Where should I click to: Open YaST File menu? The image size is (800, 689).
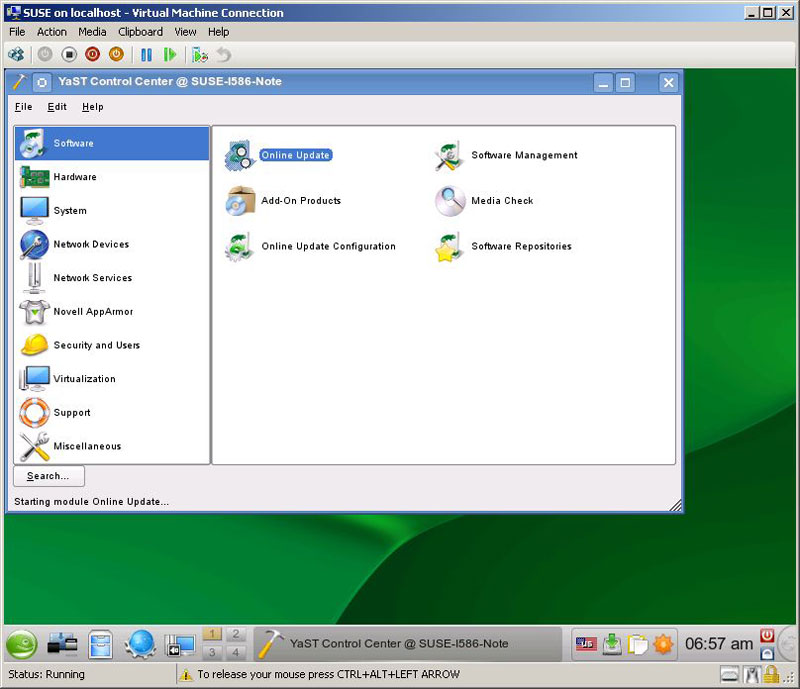tap(23, 107)
